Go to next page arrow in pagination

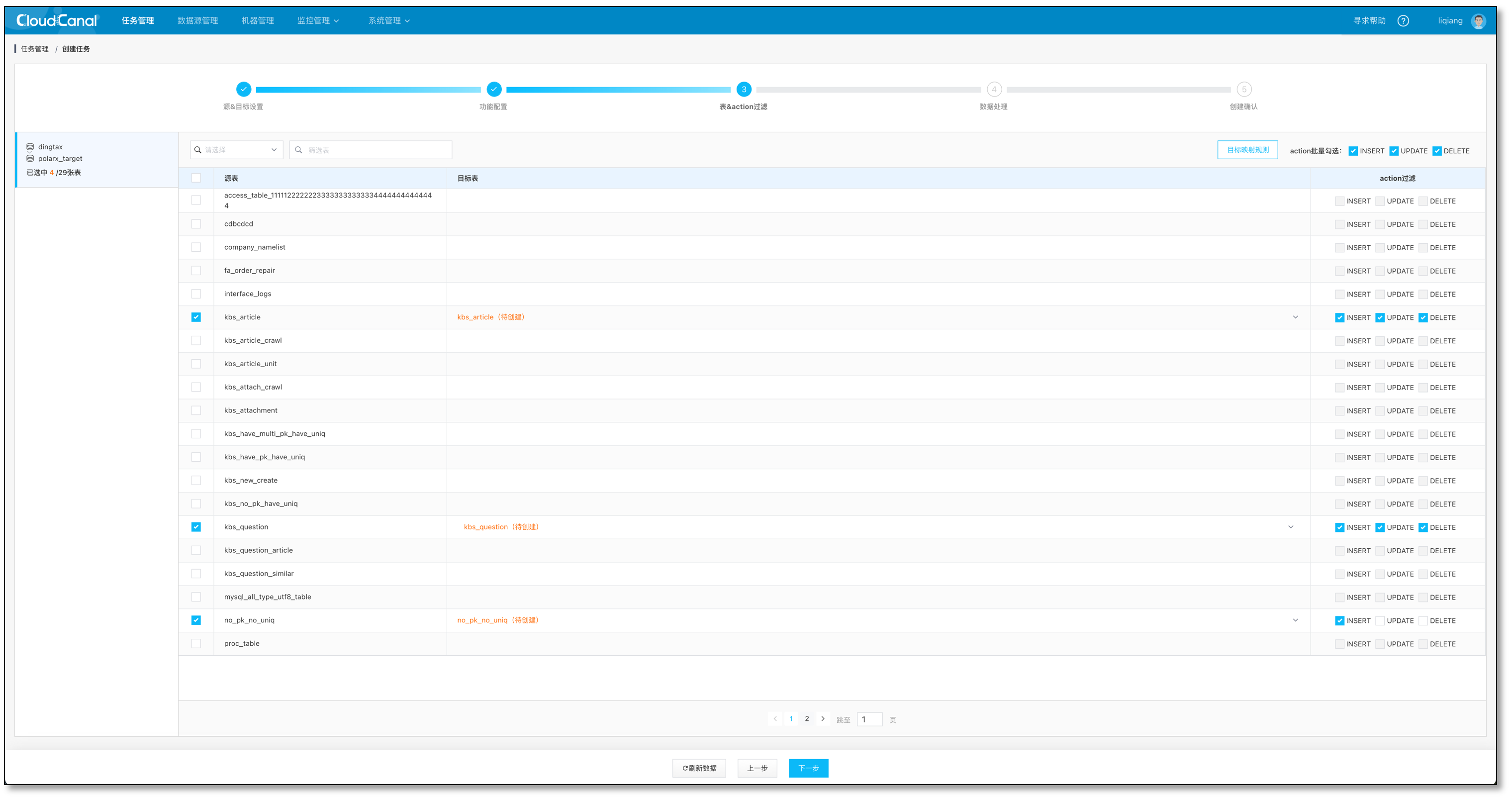(x=823, y=719)
